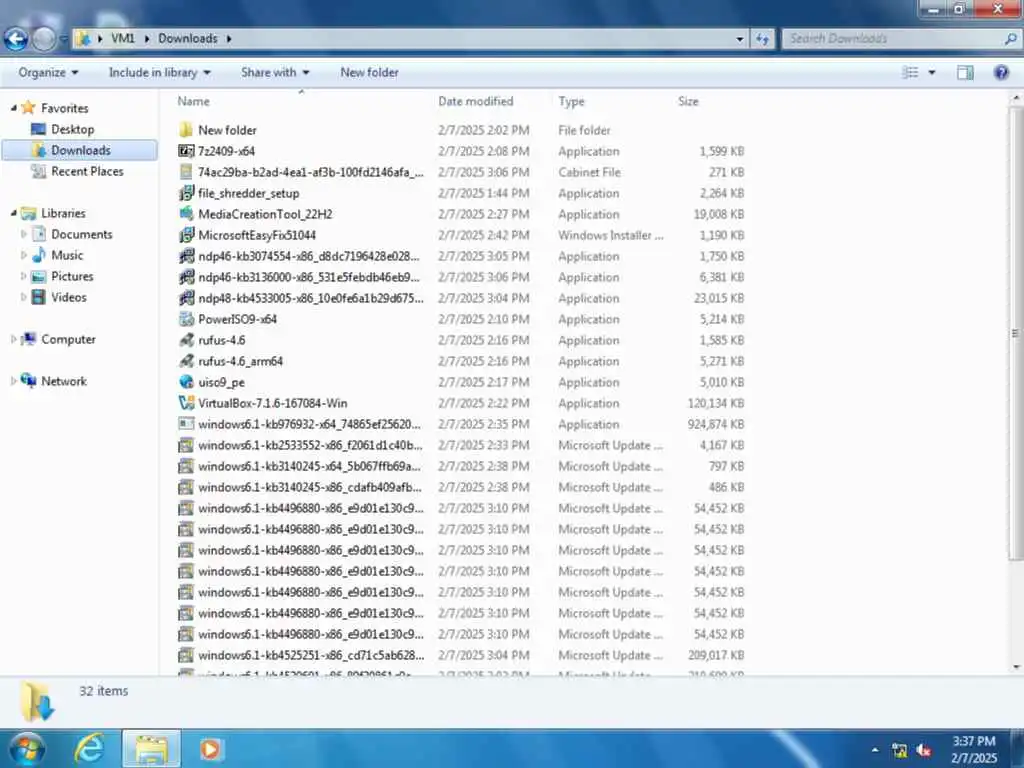
Task: Open the Organize dropdown menu
Action: [48, 72]
